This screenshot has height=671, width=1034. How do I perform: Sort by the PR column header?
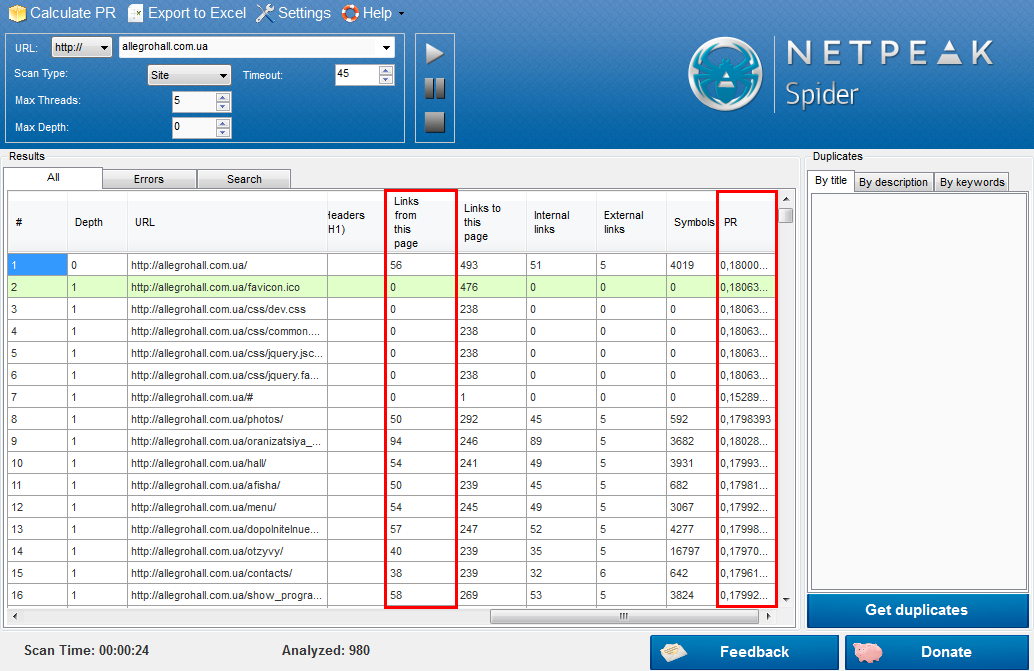point(746,223)
